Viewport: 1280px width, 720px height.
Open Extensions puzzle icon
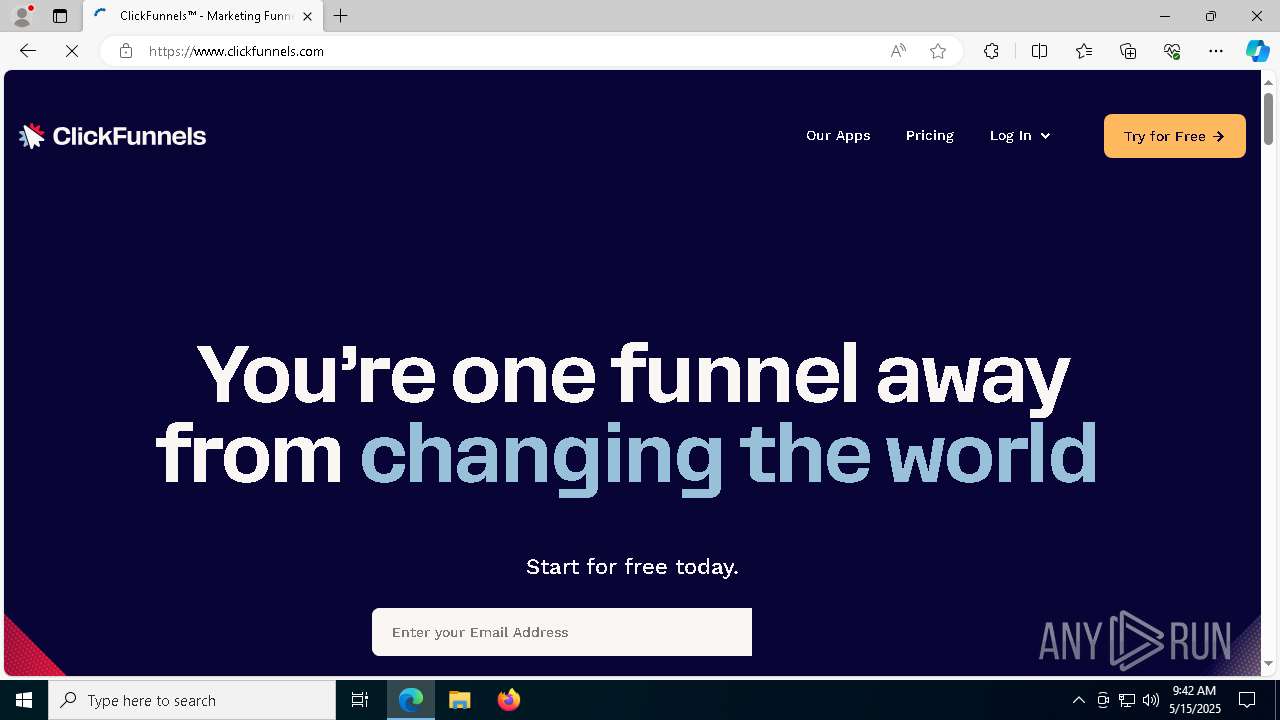tap(991, 51)
